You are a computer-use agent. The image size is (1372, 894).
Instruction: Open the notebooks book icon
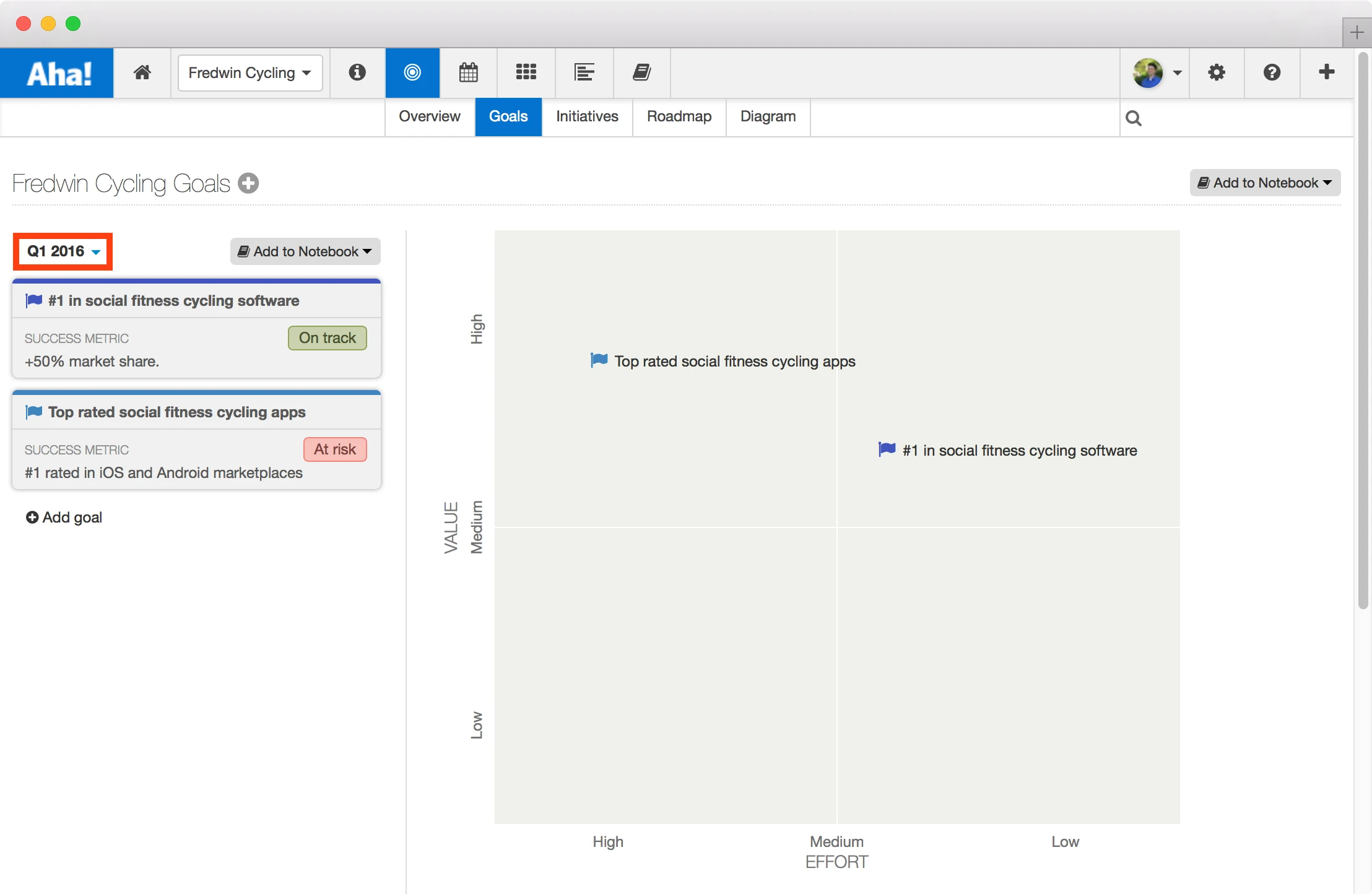coord(641,72)
